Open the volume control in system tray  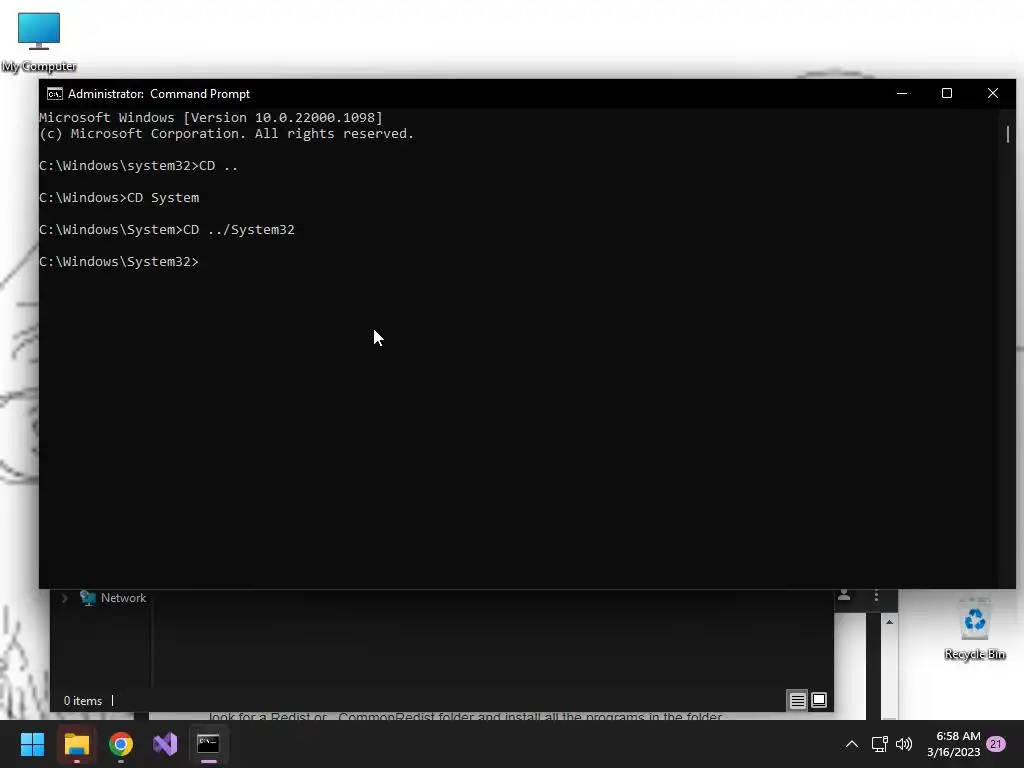904,744
